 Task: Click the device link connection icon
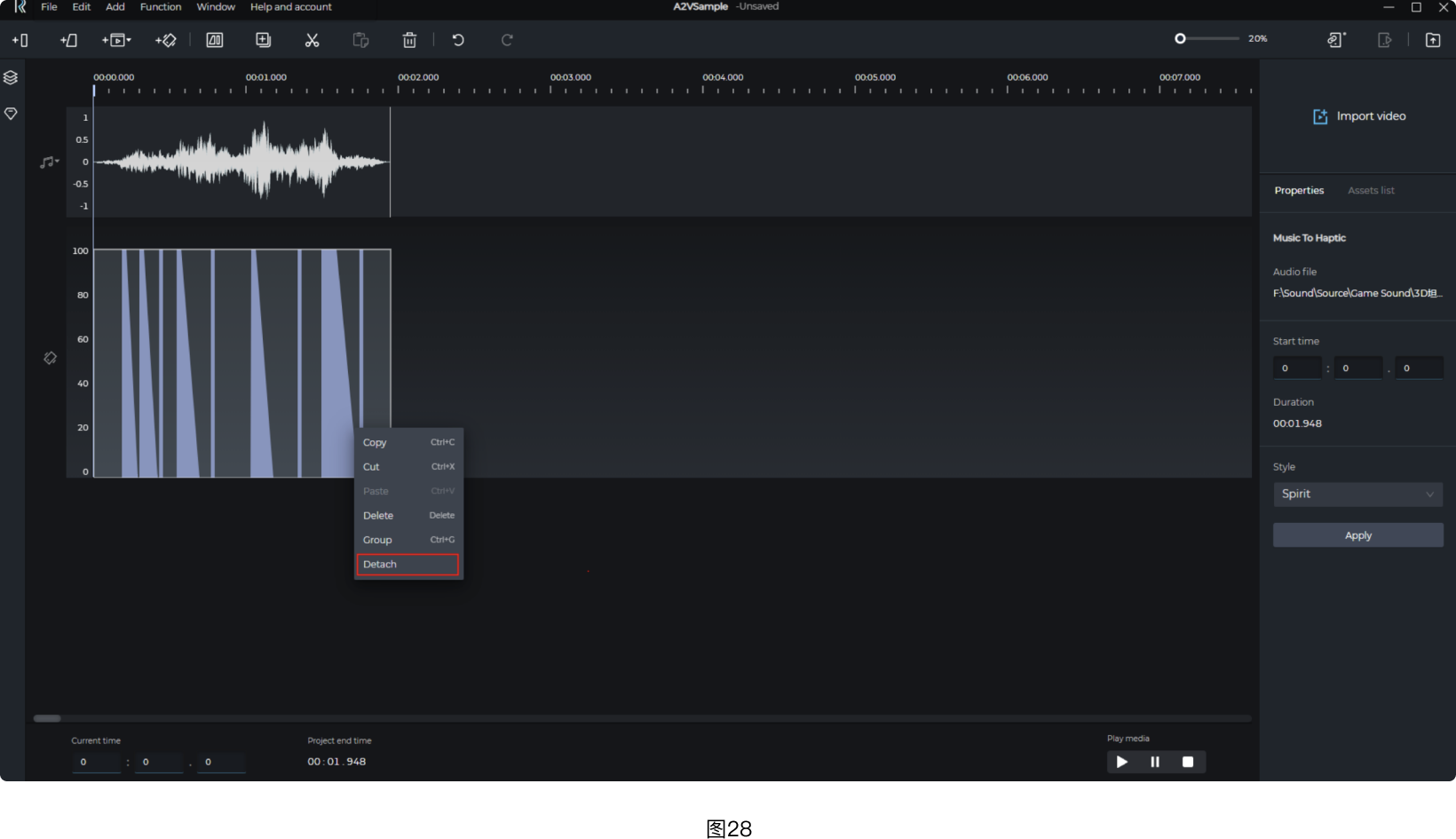point(1336,40)
